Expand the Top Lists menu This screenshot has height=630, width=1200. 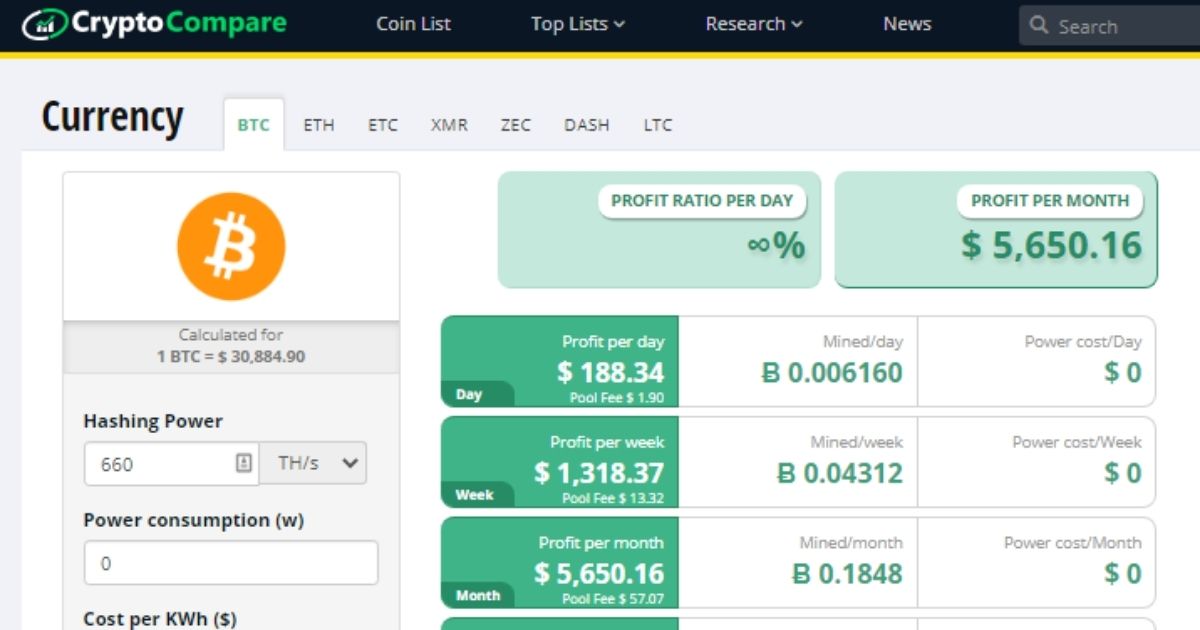[x=578, y=23]
